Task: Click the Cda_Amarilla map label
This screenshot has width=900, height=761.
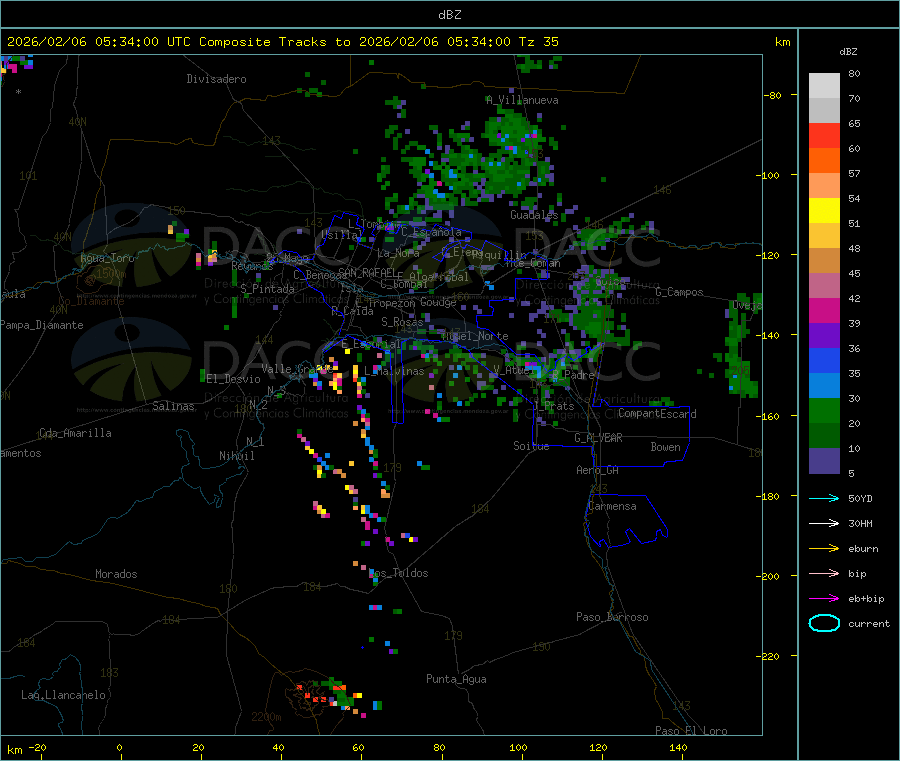Action: click(x=75, y=433)
